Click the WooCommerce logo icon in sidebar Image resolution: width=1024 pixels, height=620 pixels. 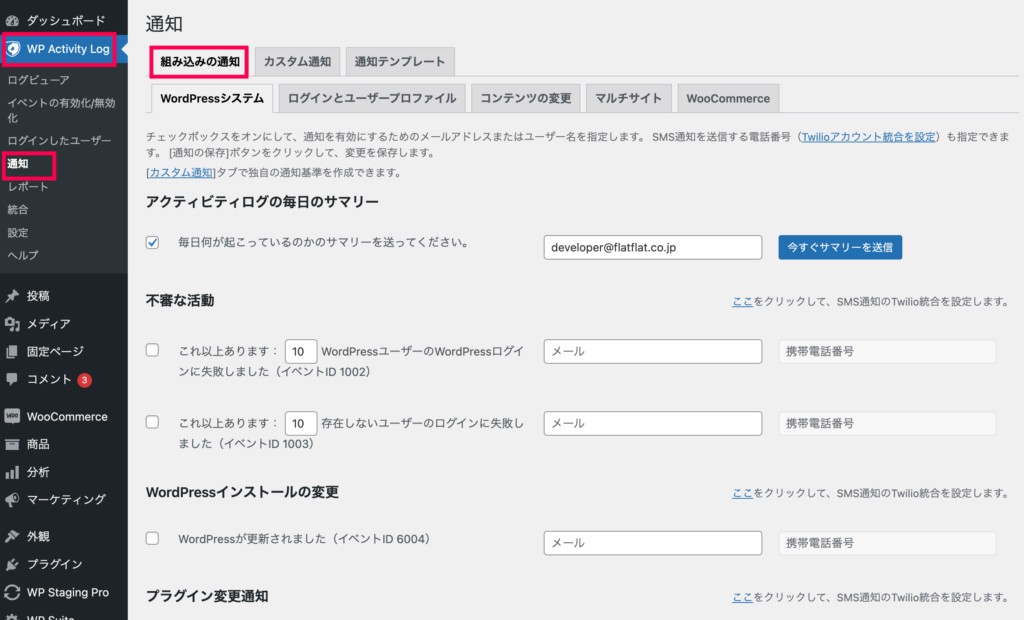(12, 416)
